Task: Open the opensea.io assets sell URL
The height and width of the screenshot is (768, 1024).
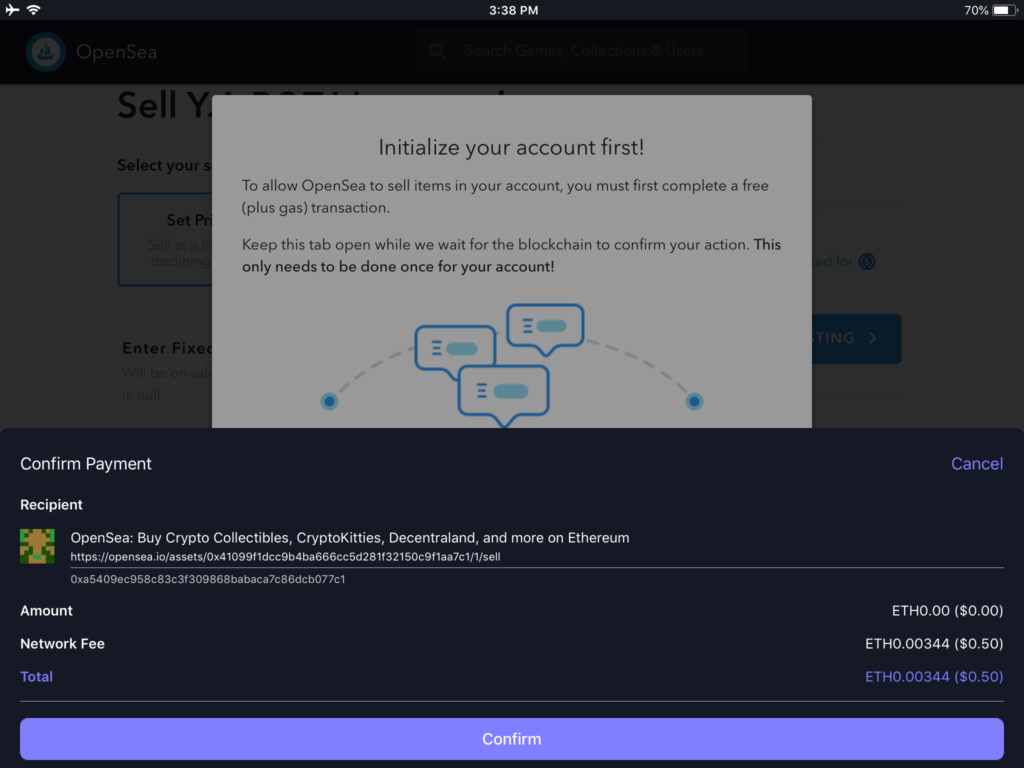Action: point(285,557)
